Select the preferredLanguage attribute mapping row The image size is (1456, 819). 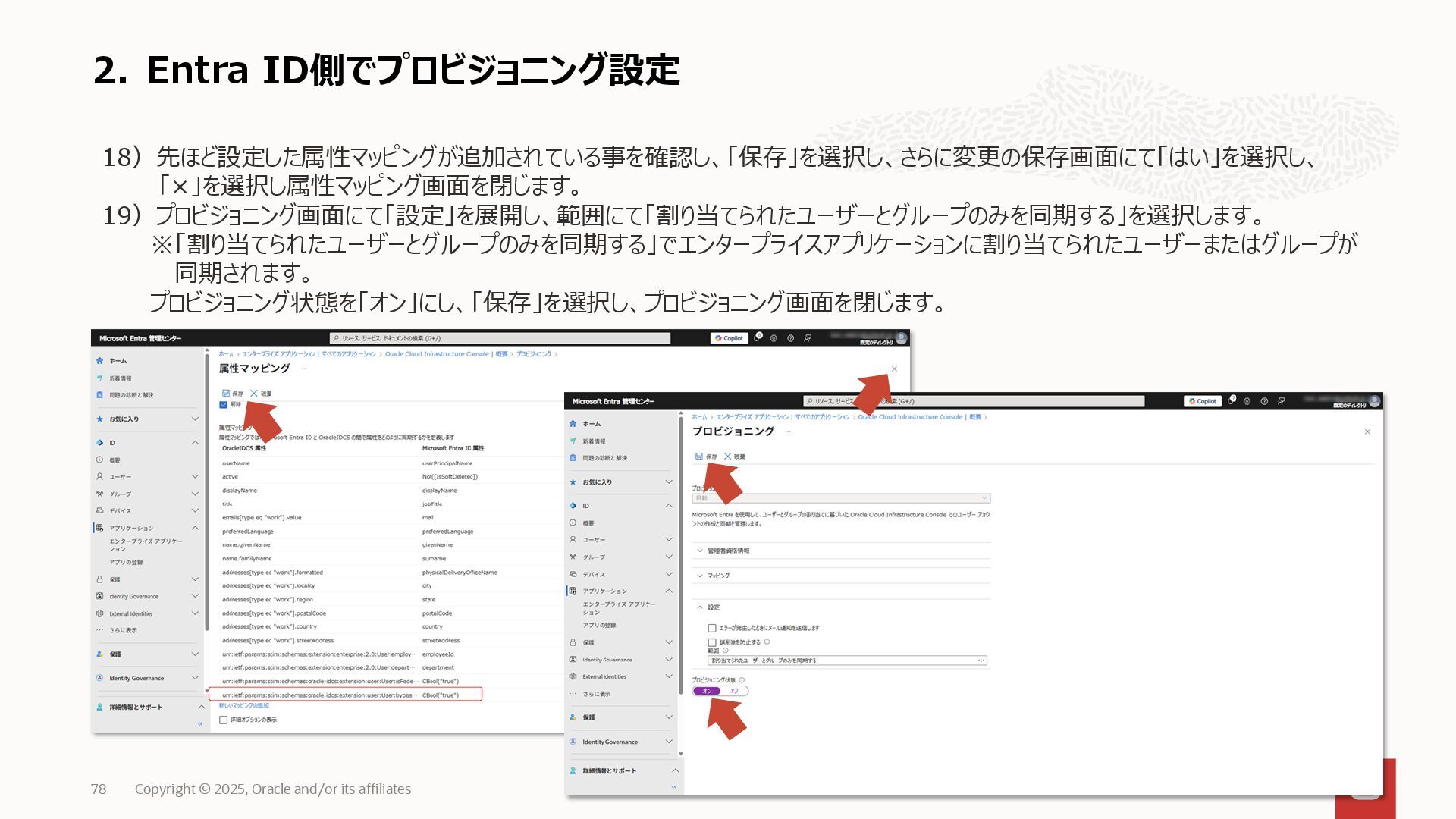click(391, 532)
